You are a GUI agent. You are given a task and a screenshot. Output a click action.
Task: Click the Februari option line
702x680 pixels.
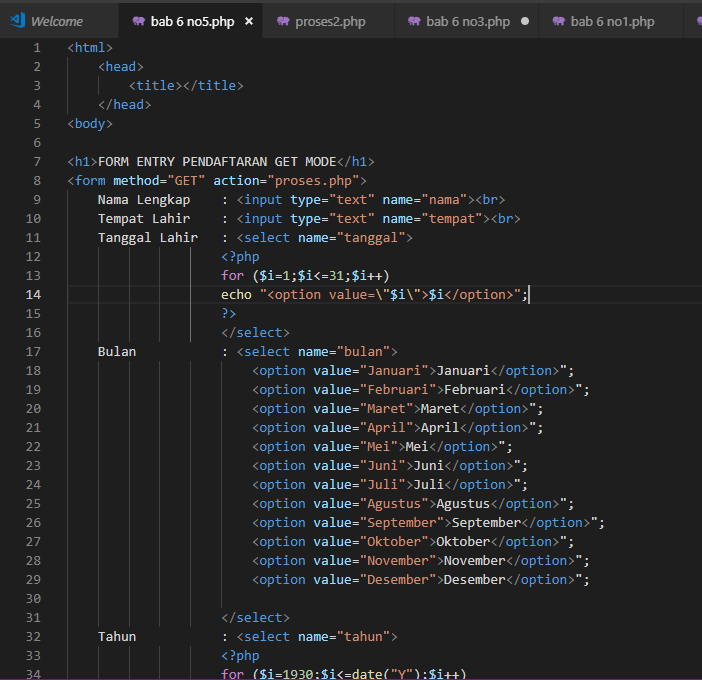click(420, 390)
